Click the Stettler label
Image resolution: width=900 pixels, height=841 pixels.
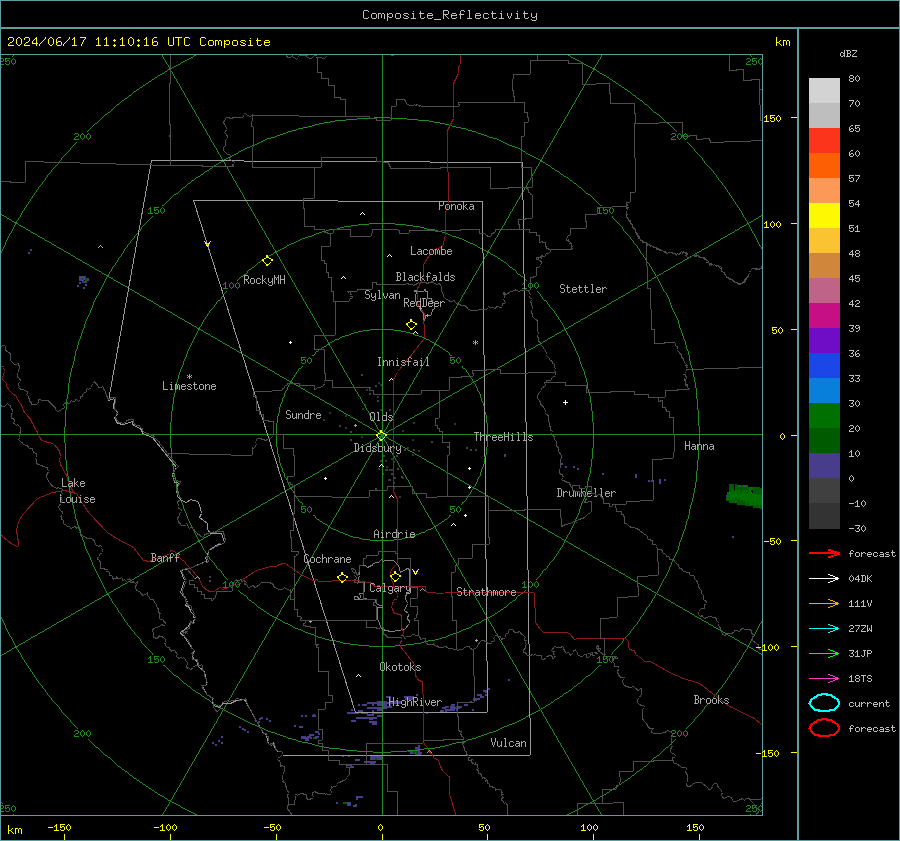click(583, 289)
